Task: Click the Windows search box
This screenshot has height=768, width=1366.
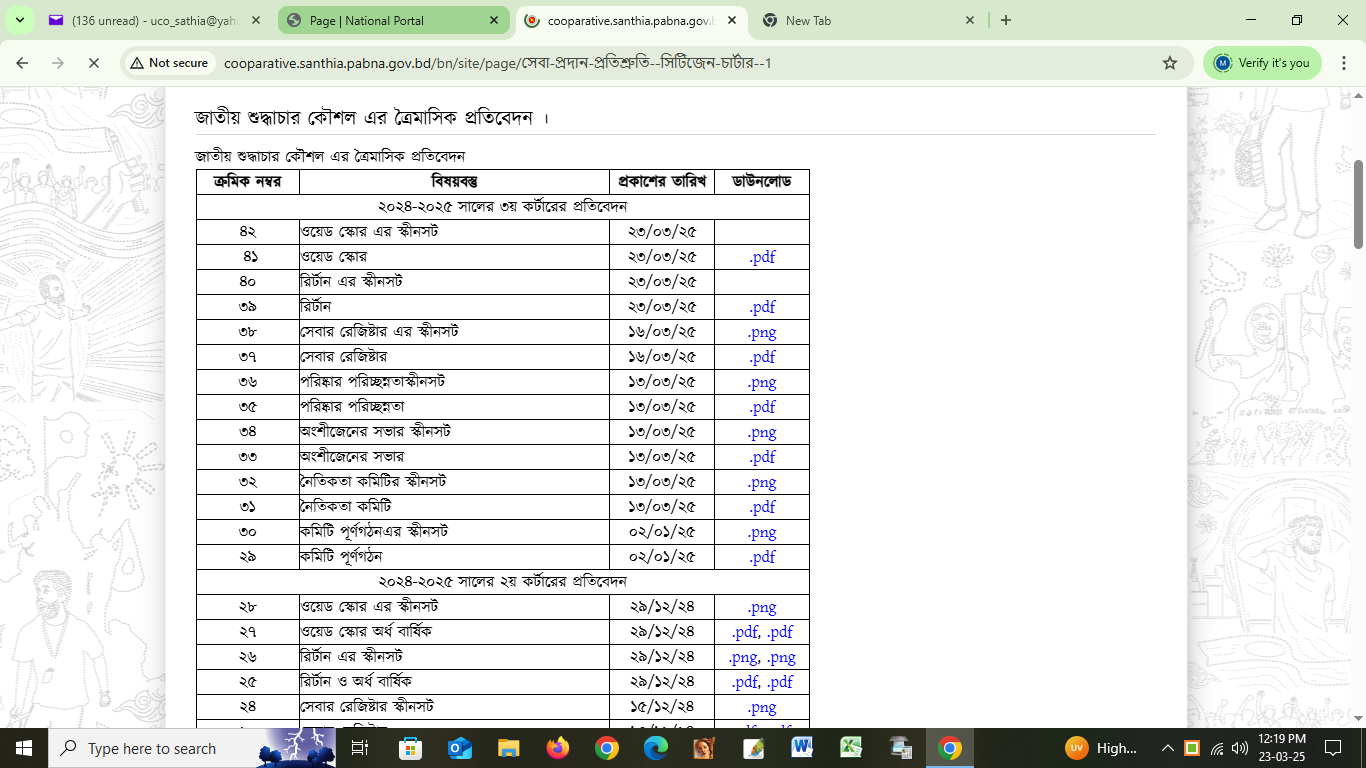Action: click(x=150, y=748)
